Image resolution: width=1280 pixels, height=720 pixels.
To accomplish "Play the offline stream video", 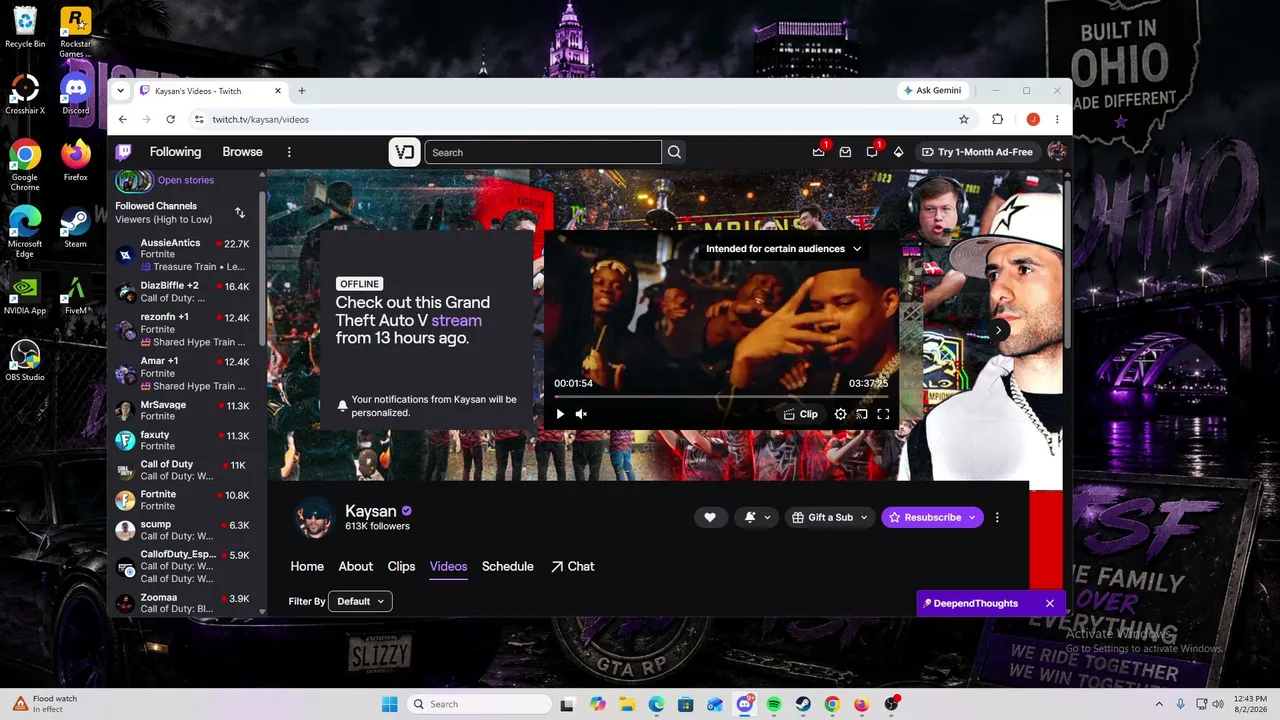I will pos(560,414).
